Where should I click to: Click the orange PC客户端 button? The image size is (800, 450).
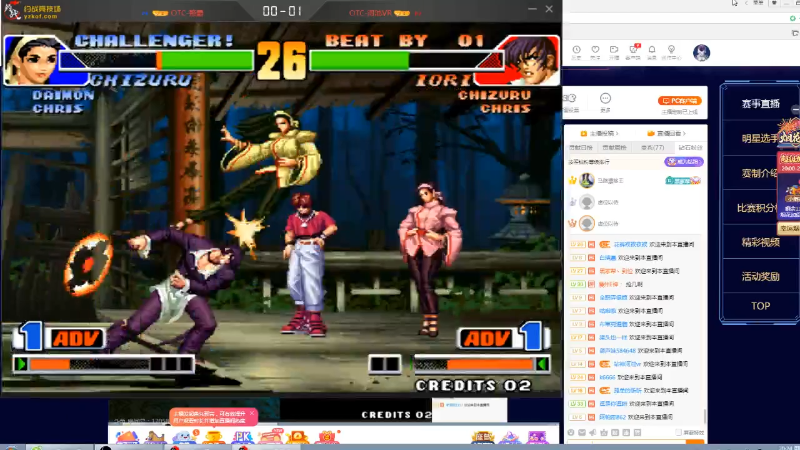[x=680, y=101]
